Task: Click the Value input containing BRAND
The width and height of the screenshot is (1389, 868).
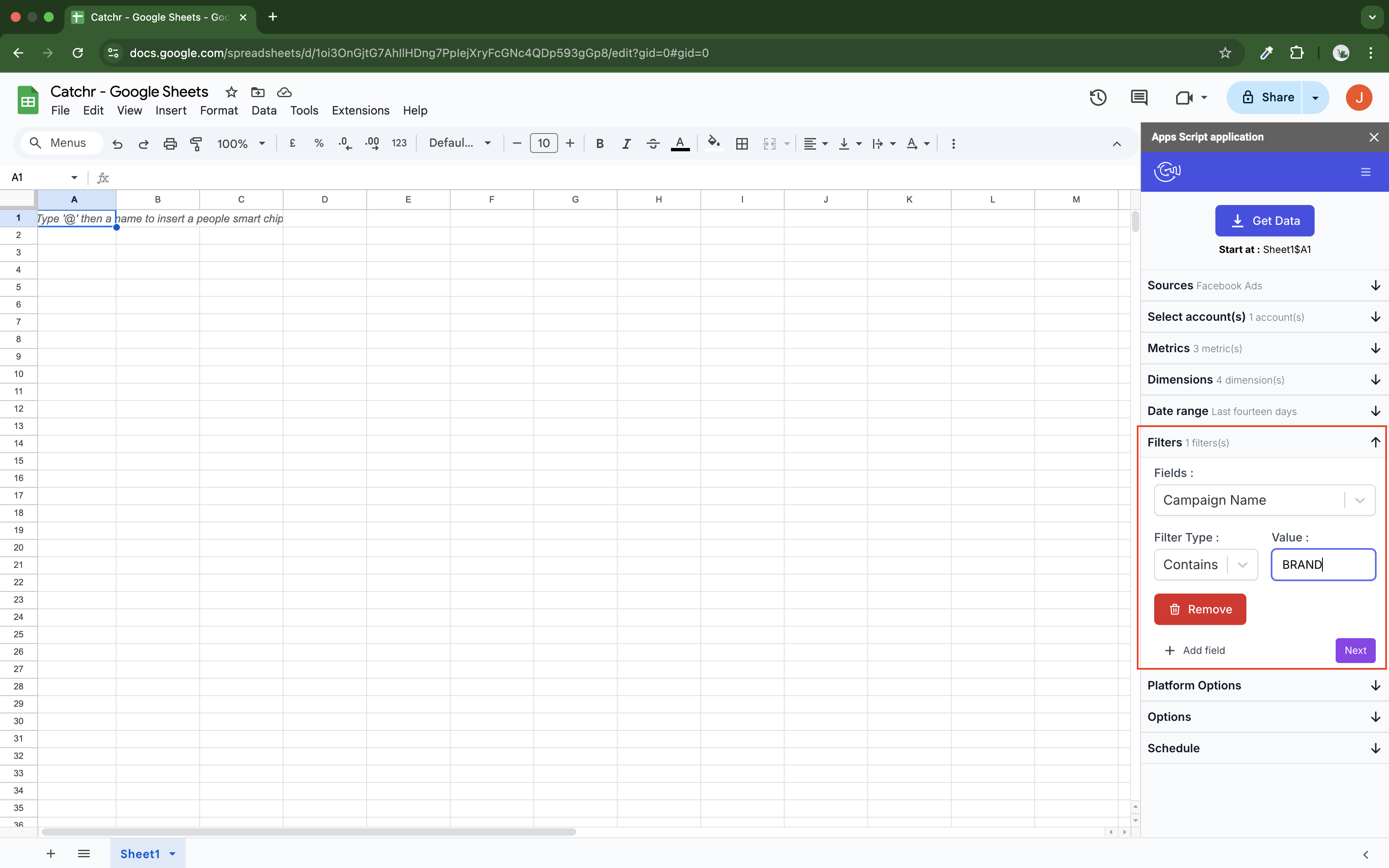Action: [1323, 564]
